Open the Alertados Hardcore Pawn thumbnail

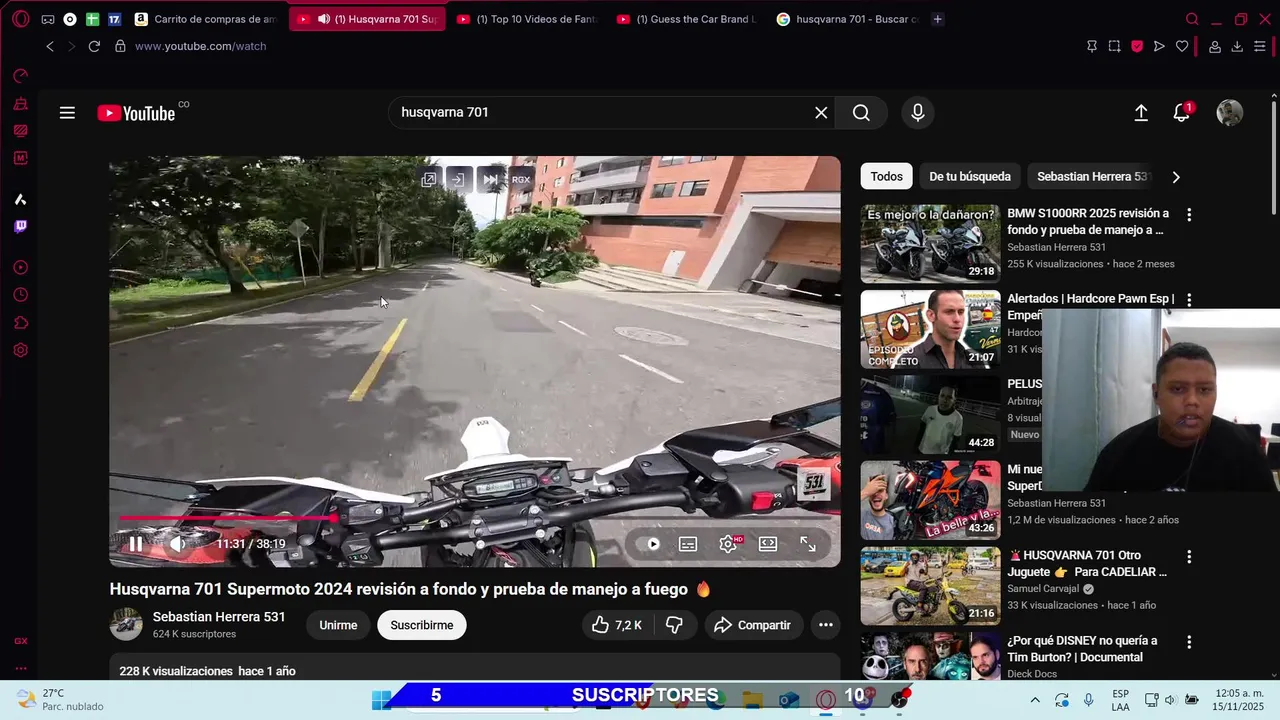(930, 329)
